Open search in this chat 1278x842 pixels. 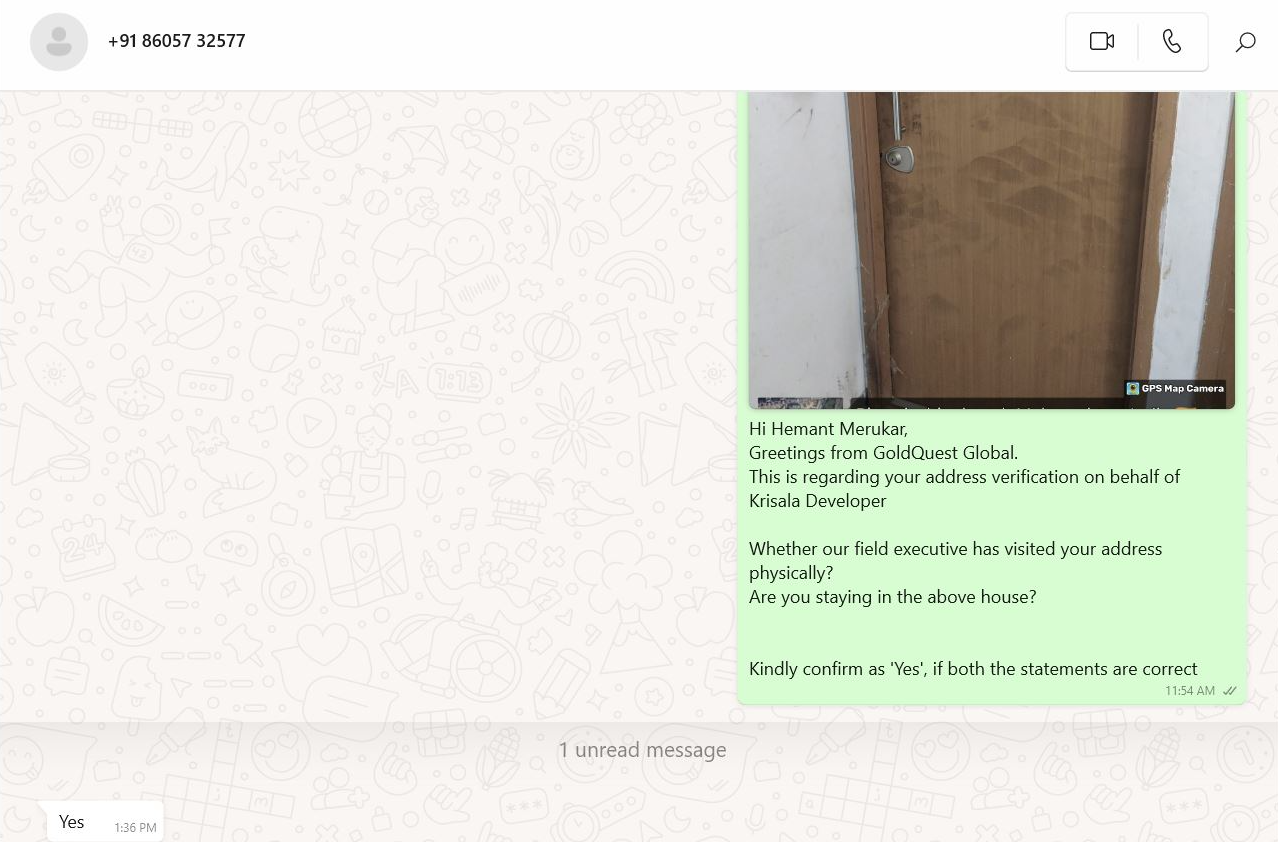tap(1245, 42)
